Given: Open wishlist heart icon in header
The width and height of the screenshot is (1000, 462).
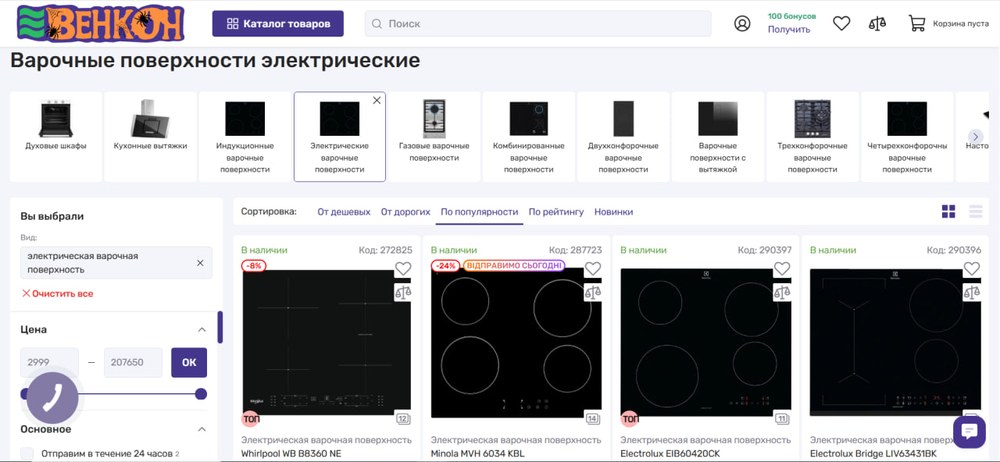Looking at the screenshot, I should click(x=841, y=23).
